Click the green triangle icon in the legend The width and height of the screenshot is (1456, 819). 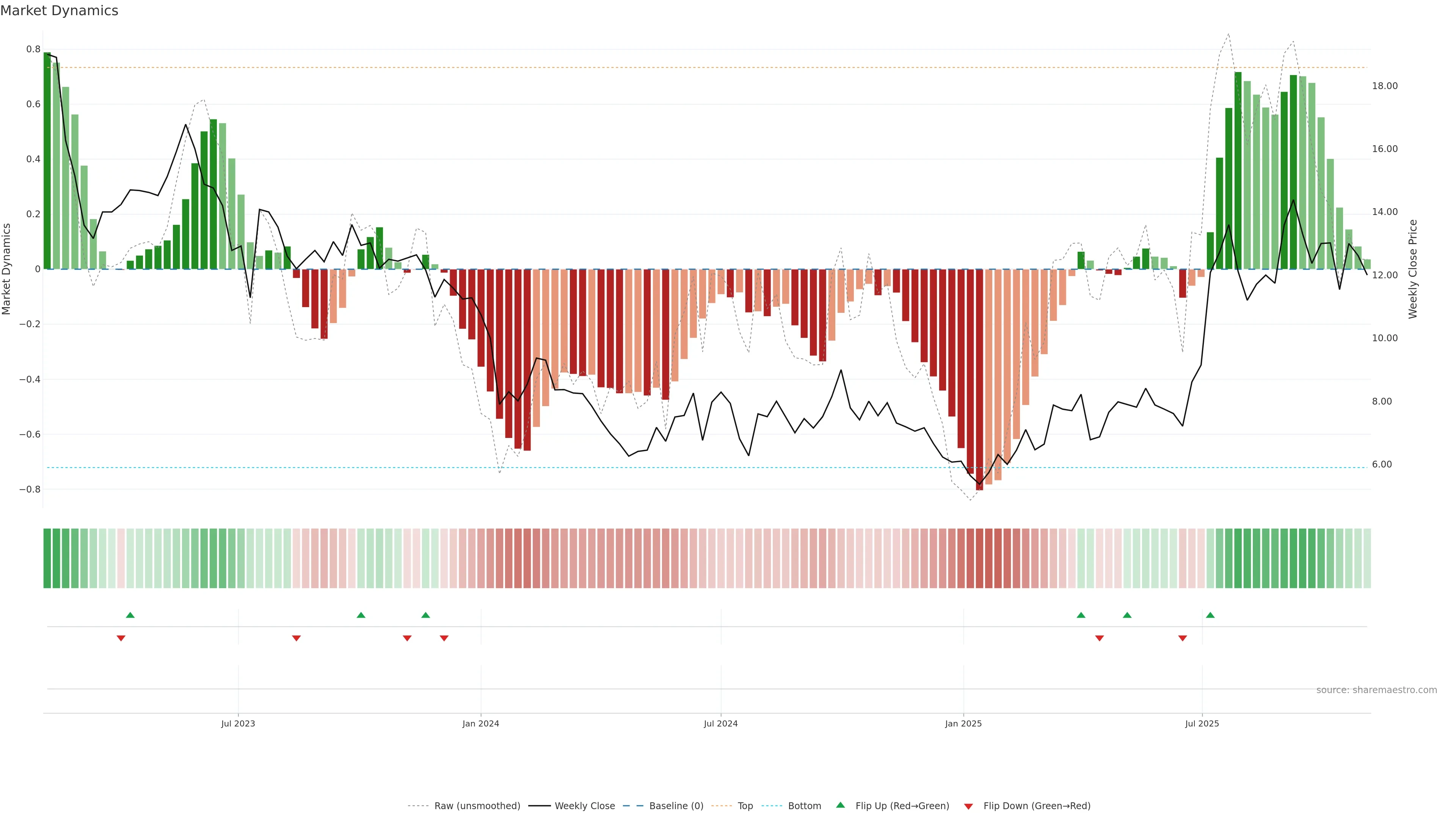pyautogui.click(x=841, y=805)
